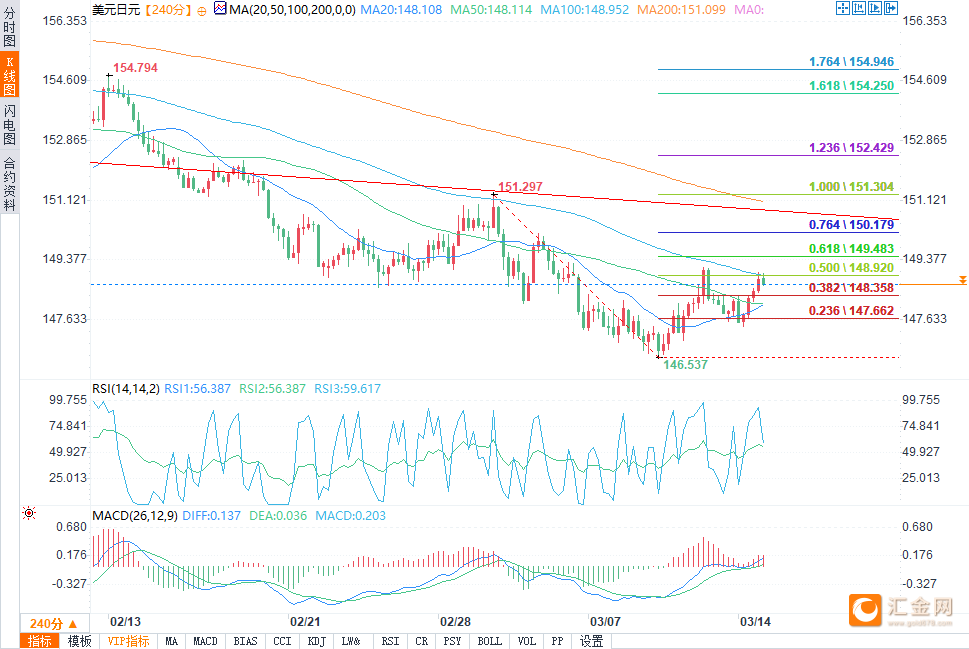Click the 03/14 date on the time axis
This screenshot has width=969, height=649.
pos(755,622)
